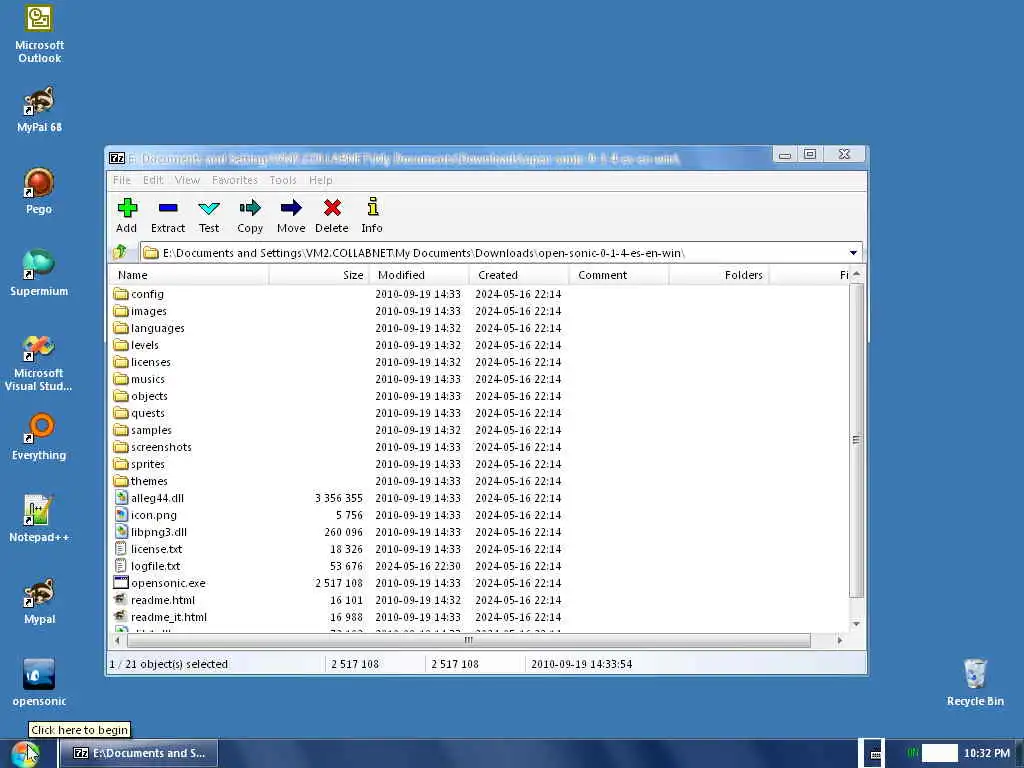
Task: Open the File menu
Action: (121, 180)
